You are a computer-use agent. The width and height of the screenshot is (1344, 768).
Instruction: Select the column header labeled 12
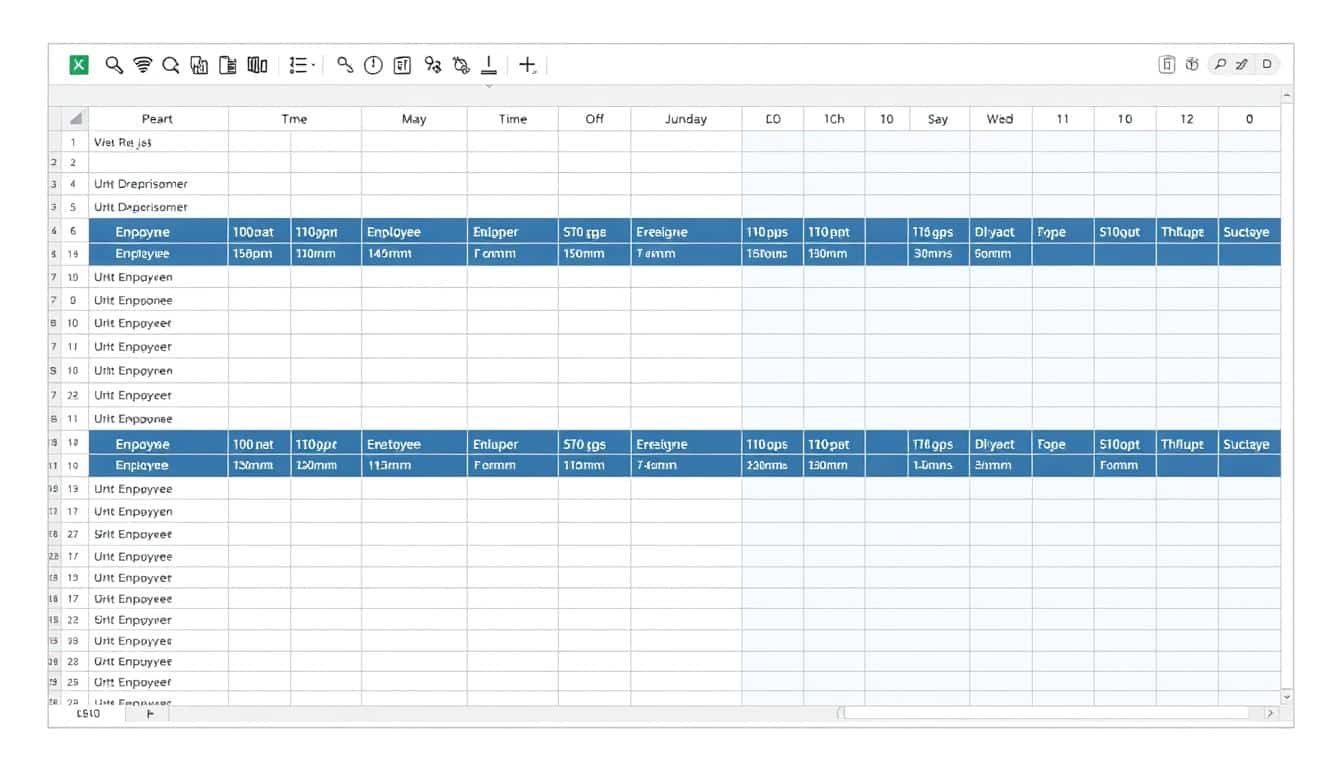point(1187,118)
